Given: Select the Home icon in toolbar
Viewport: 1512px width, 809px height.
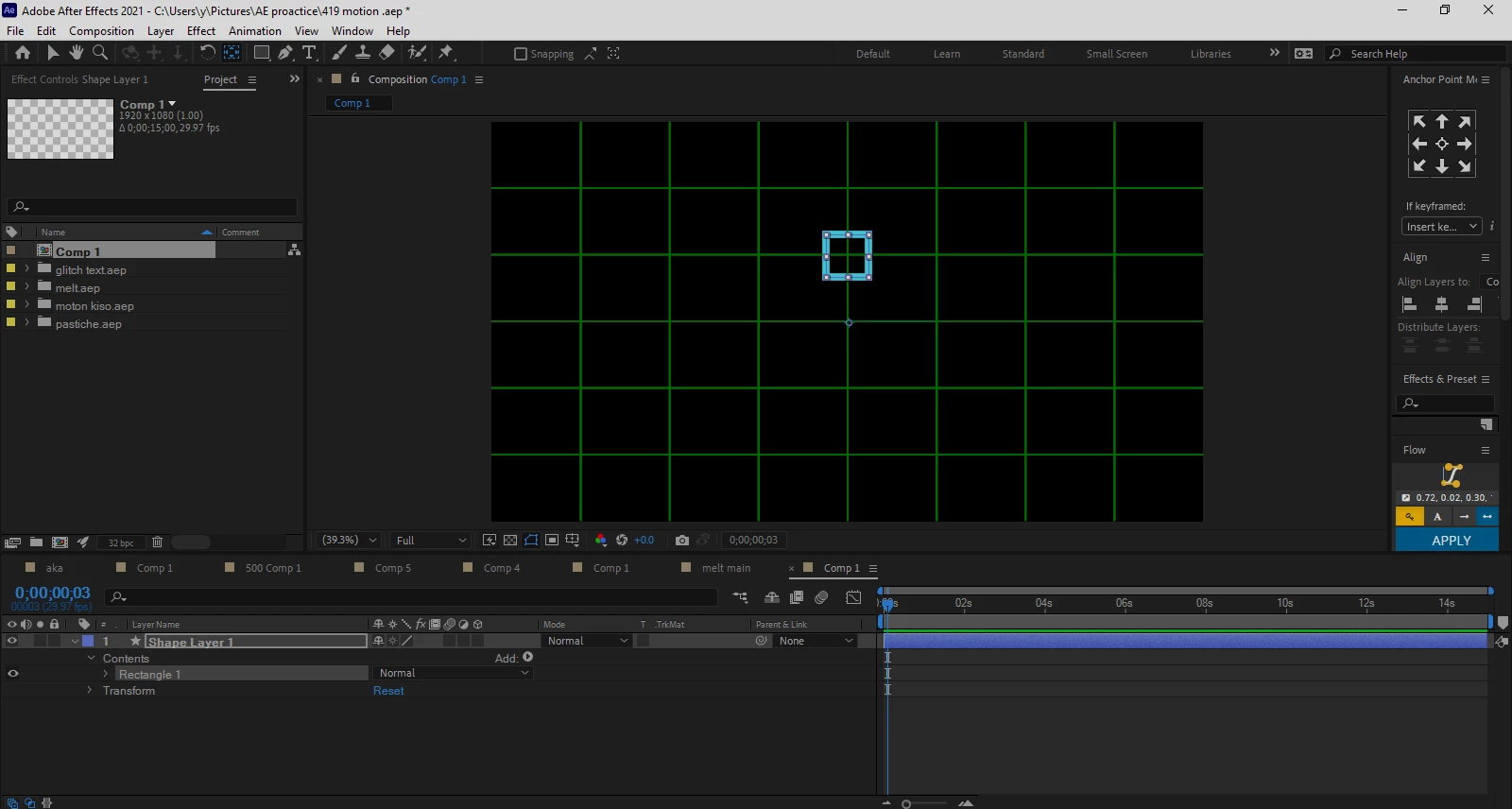Looking at the screenshot, I should 23,53.
